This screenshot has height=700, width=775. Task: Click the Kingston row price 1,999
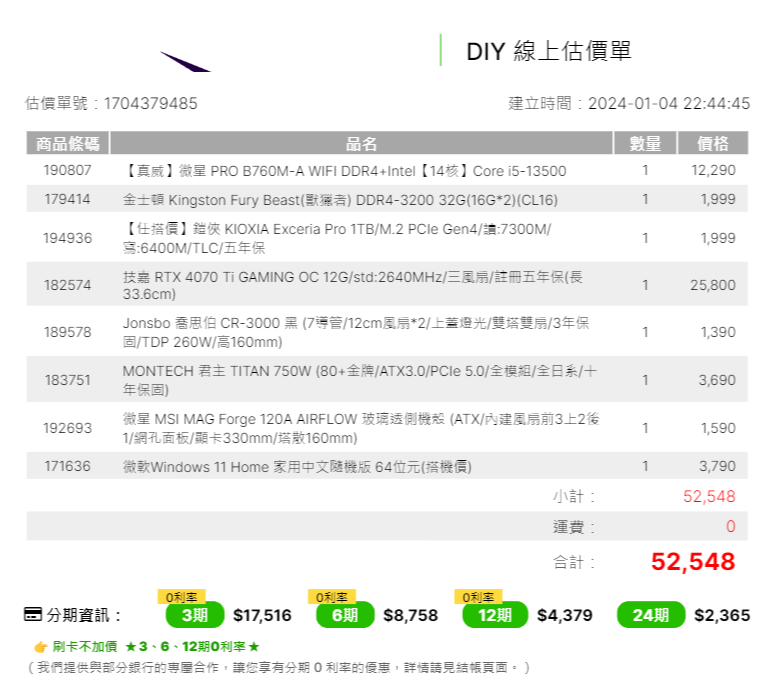[718, 199]
